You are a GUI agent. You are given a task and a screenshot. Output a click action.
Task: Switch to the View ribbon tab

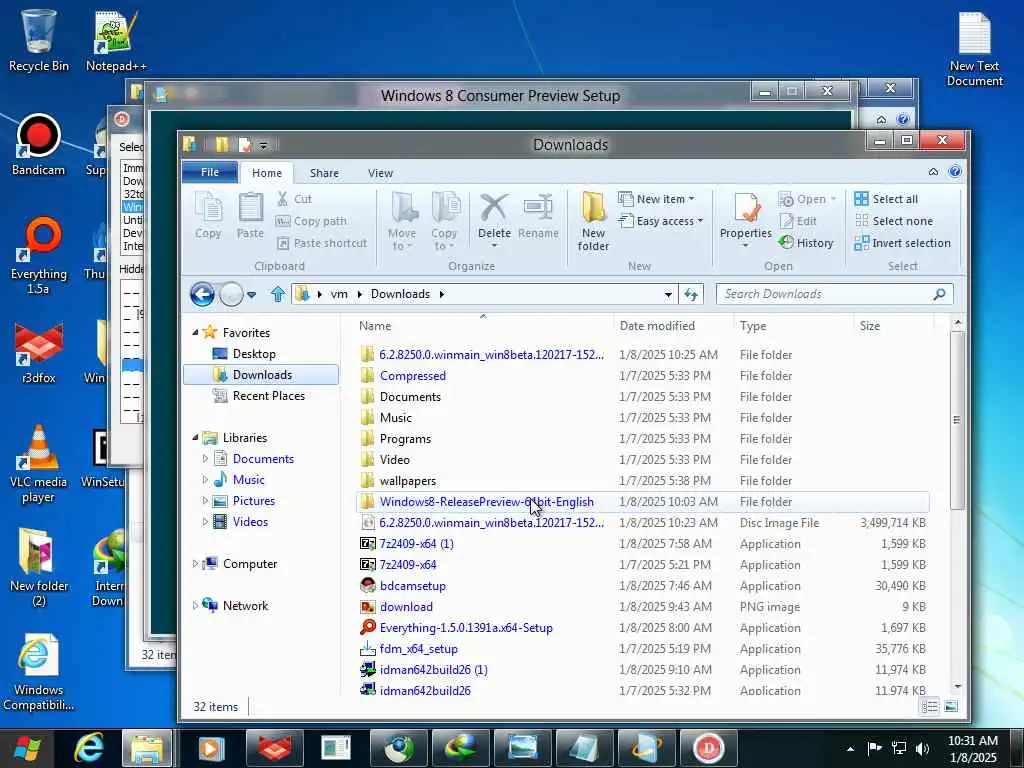click(380, 173)
